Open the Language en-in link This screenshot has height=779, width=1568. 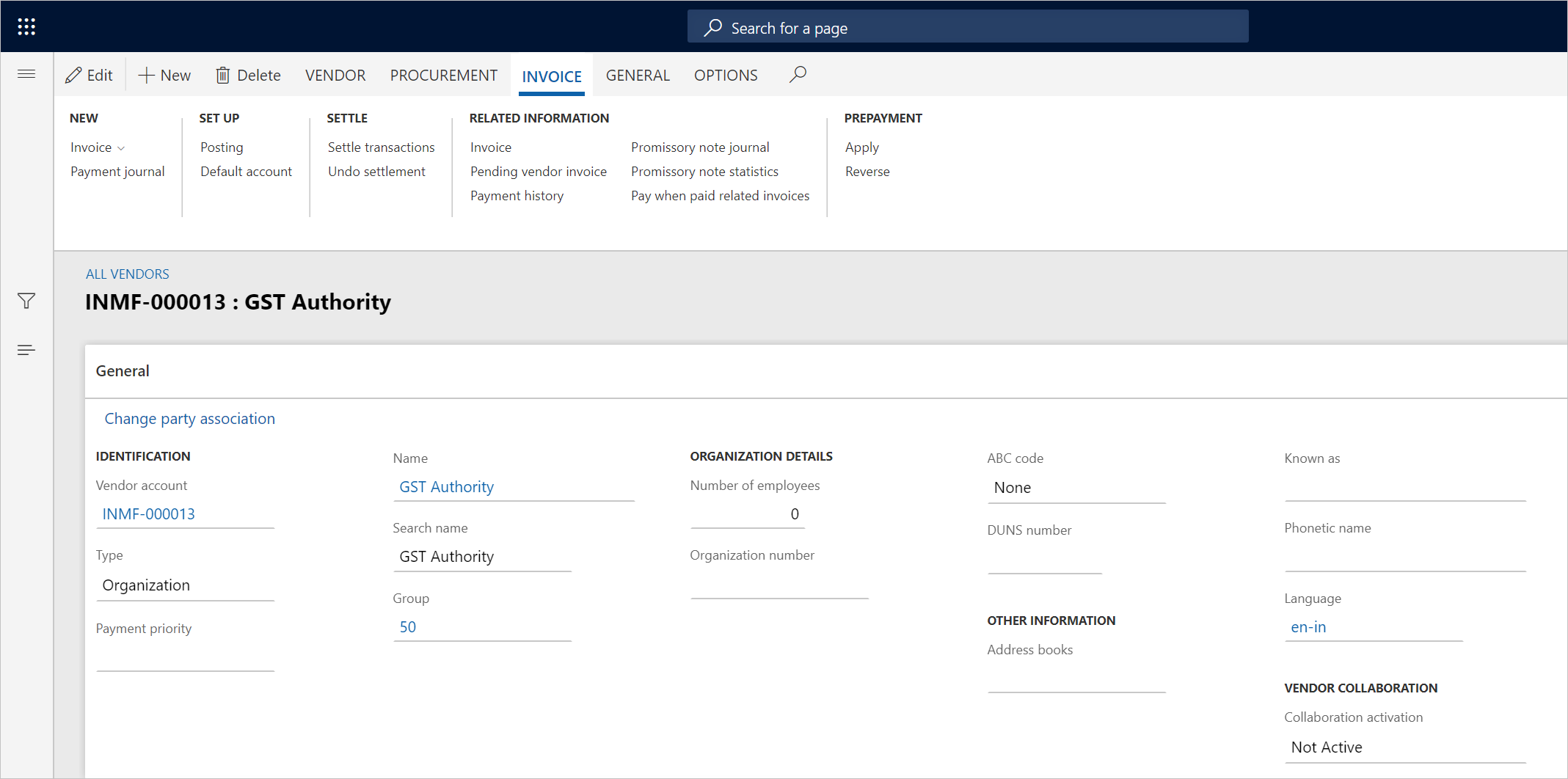(x=1308, y=627)
